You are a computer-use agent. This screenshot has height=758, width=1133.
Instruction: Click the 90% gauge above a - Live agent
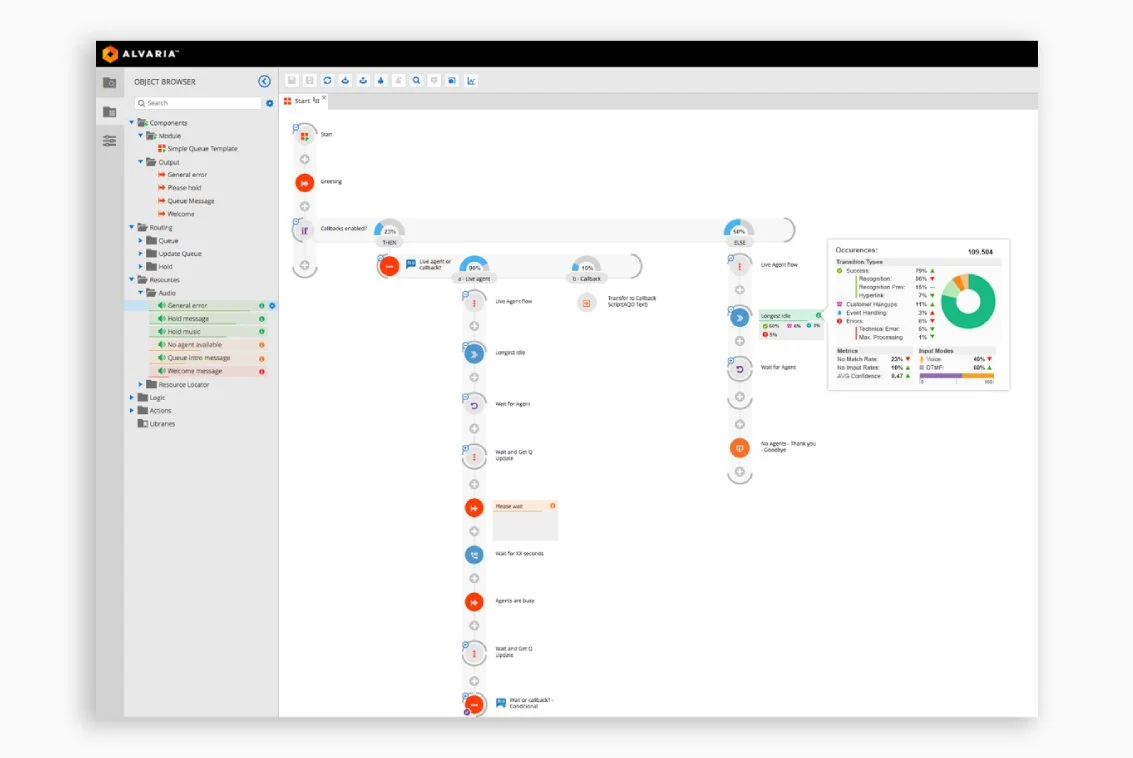(x=474, y=264)
